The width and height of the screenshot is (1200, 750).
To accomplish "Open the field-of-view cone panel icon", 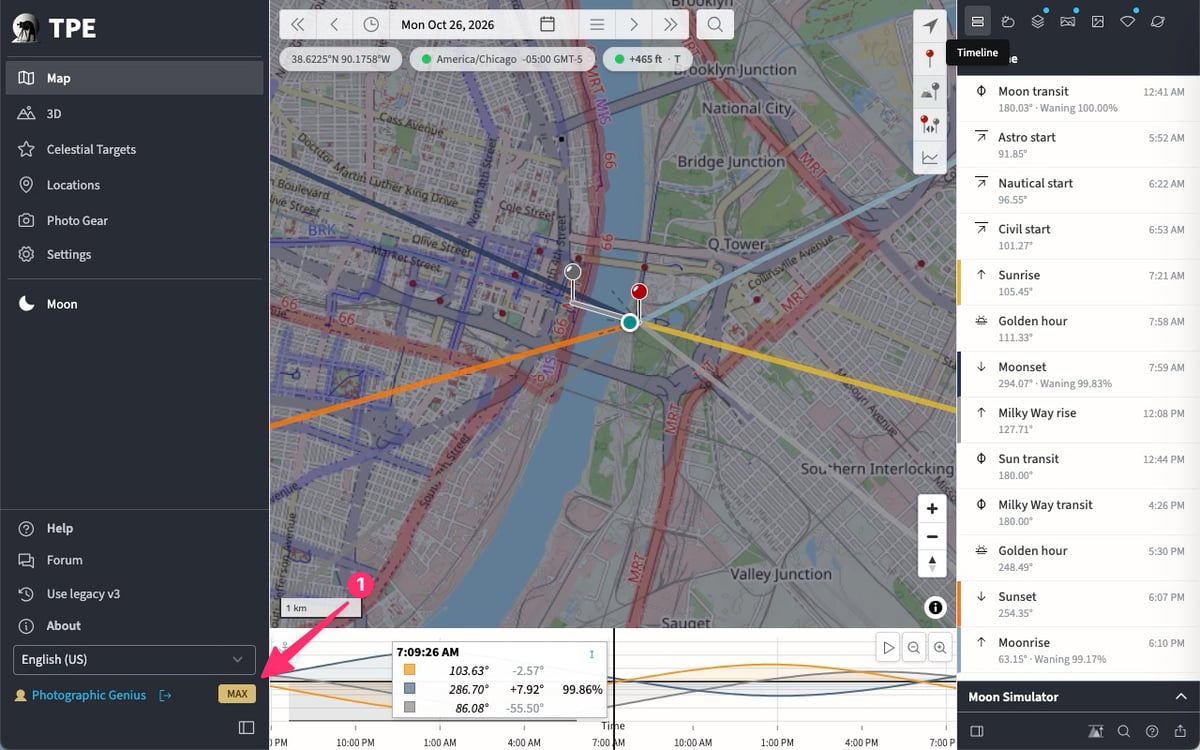I will 1128,21.
